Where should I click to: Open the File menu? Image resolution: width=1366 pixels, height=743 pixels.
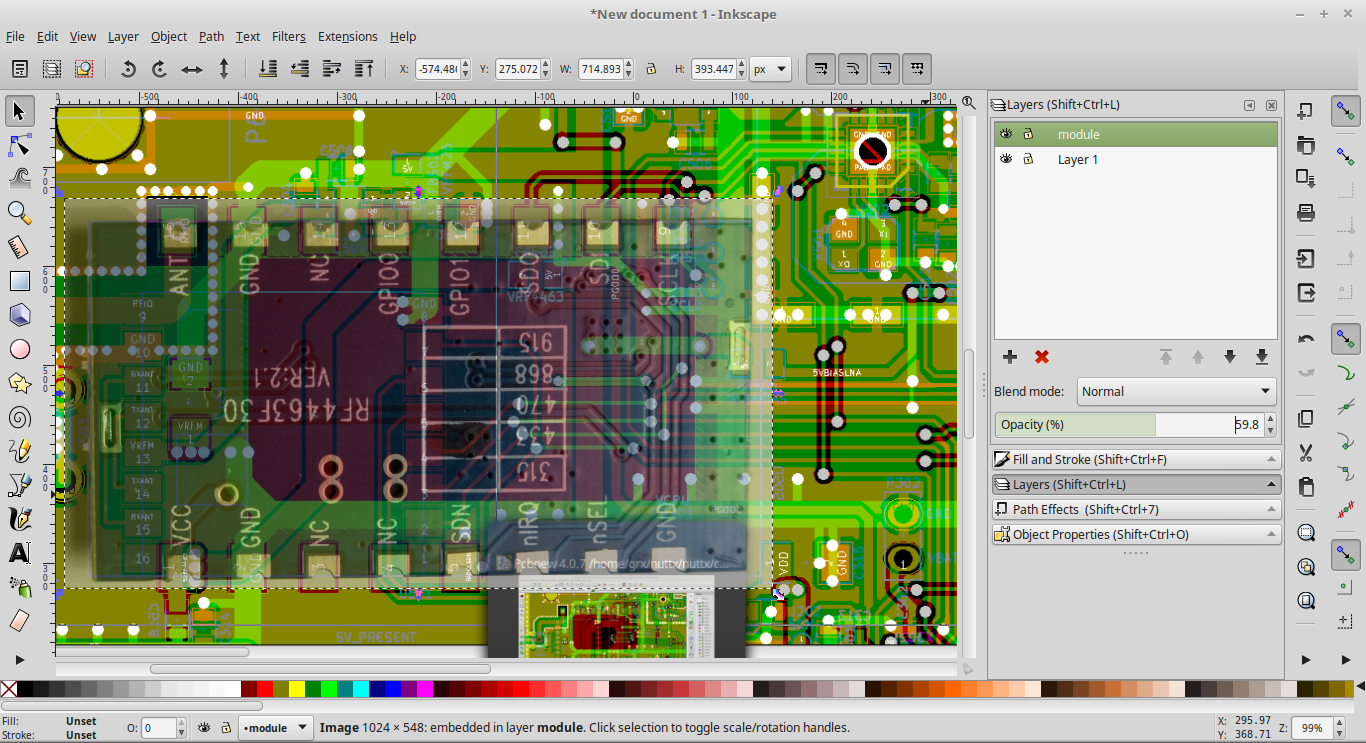(x=15, y=36)
